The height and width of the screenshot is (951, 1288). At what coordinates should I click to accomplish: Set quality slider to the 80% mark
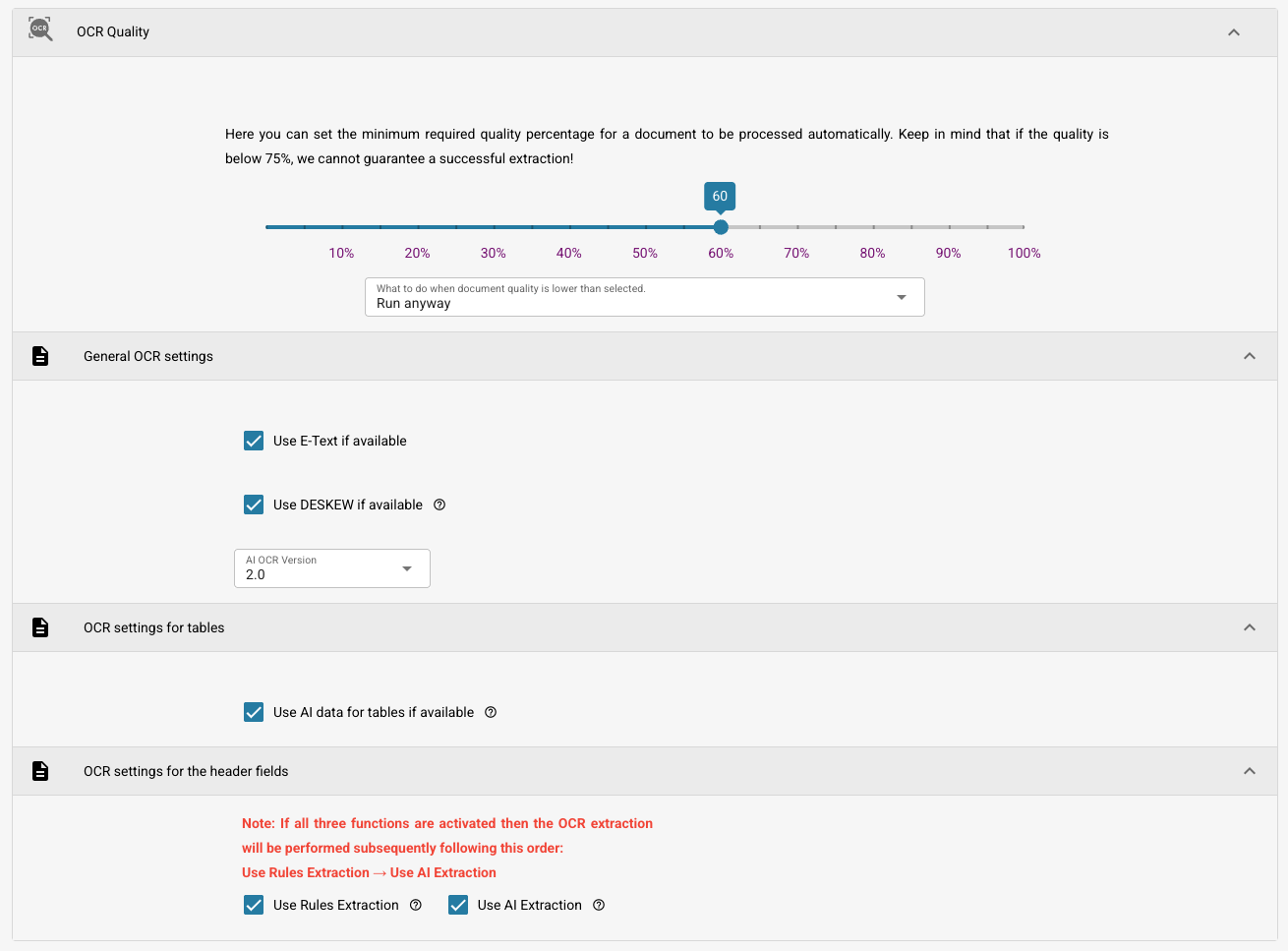[x=873, y=227]
